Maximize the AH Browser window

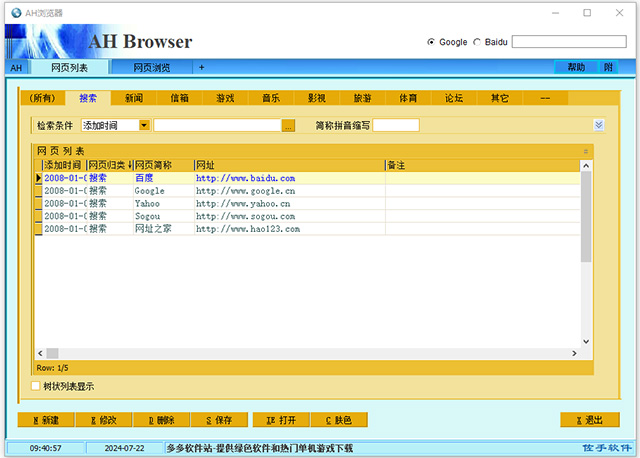[587, 13]
